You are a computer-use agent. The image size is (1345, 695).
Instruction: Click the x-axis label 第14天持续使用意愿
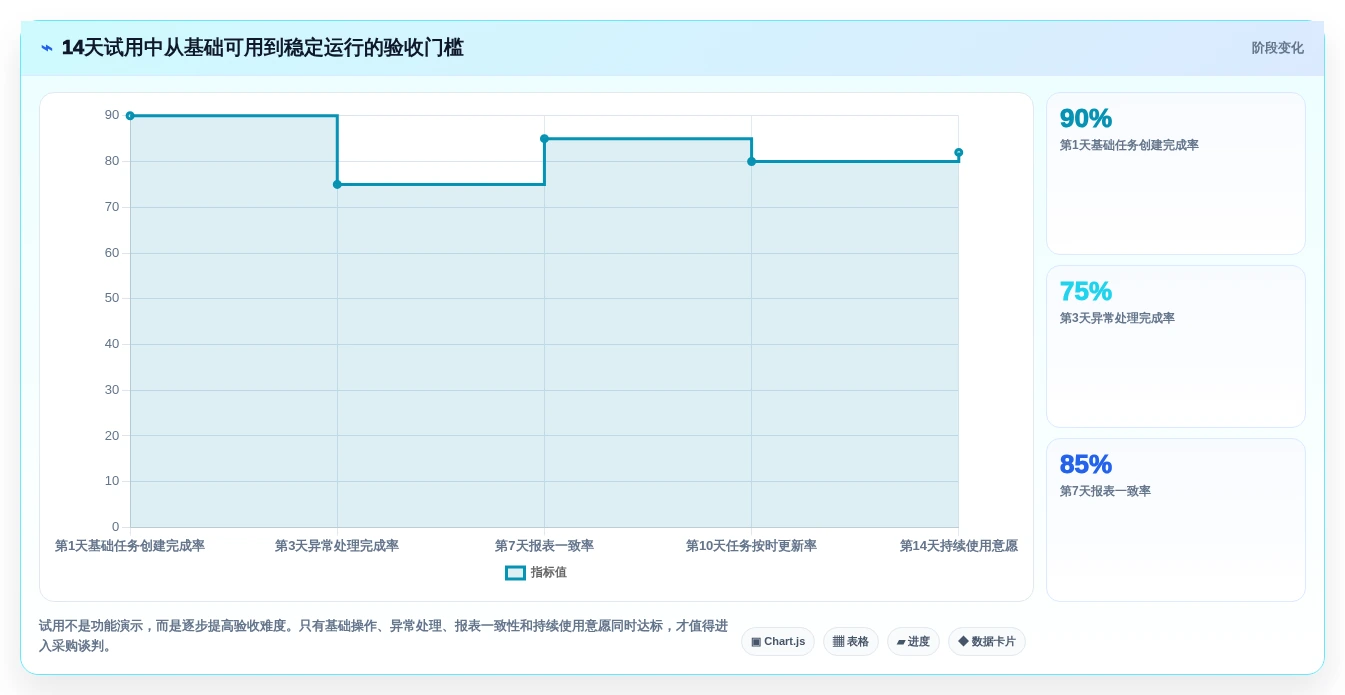[x=958, y=546]
